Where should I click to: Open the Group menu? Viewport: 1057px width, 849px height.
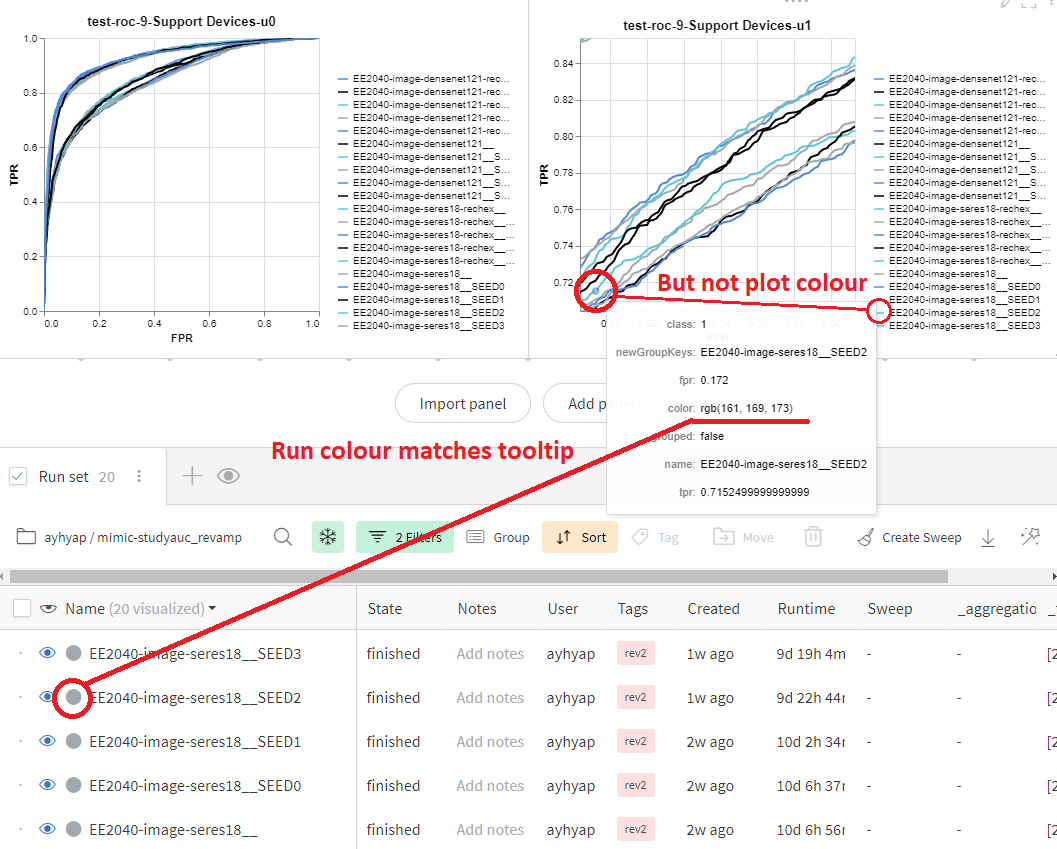tap(498, 537)
